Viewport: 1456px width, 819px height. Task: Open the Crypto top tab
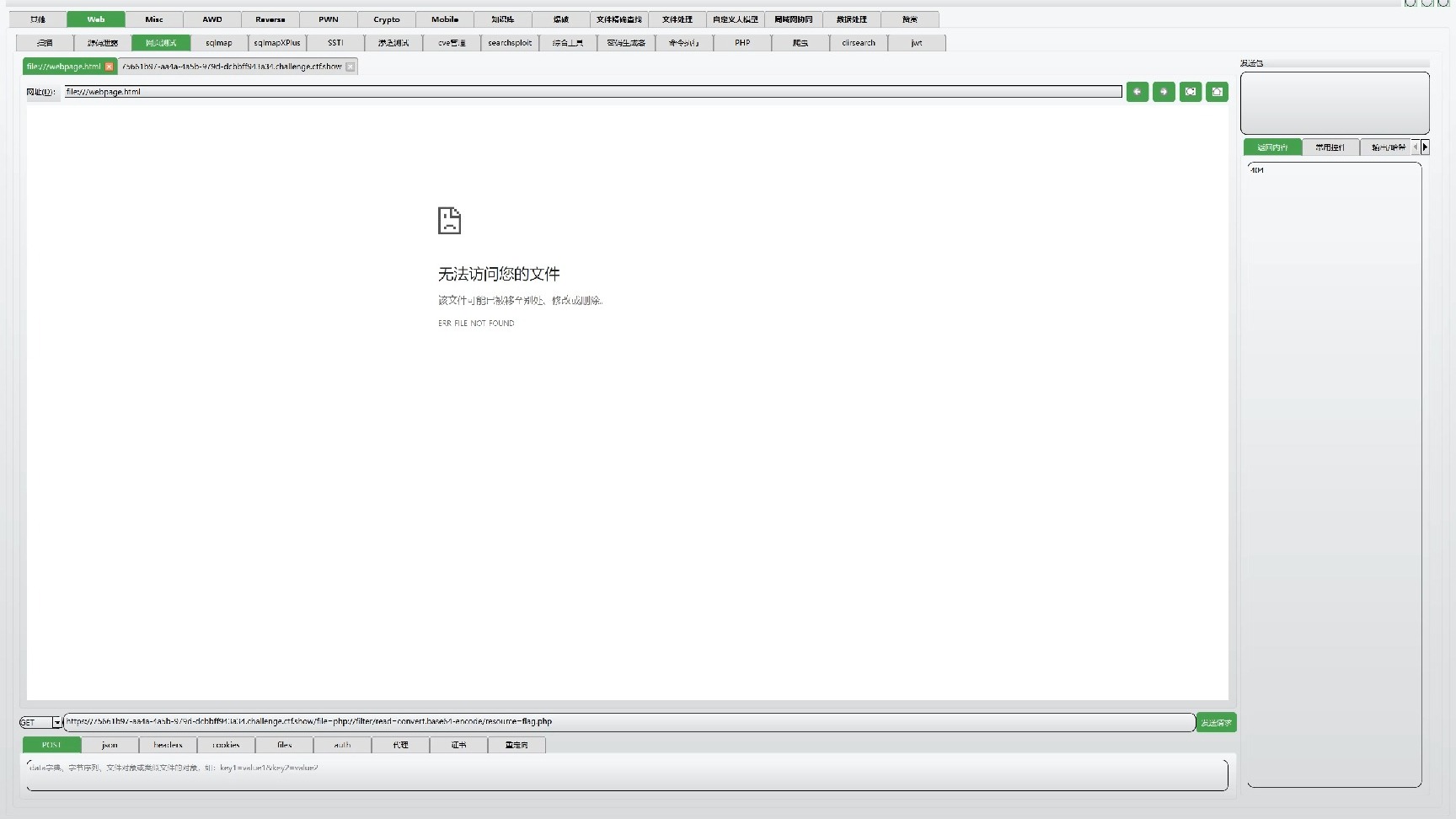[387, 19]
